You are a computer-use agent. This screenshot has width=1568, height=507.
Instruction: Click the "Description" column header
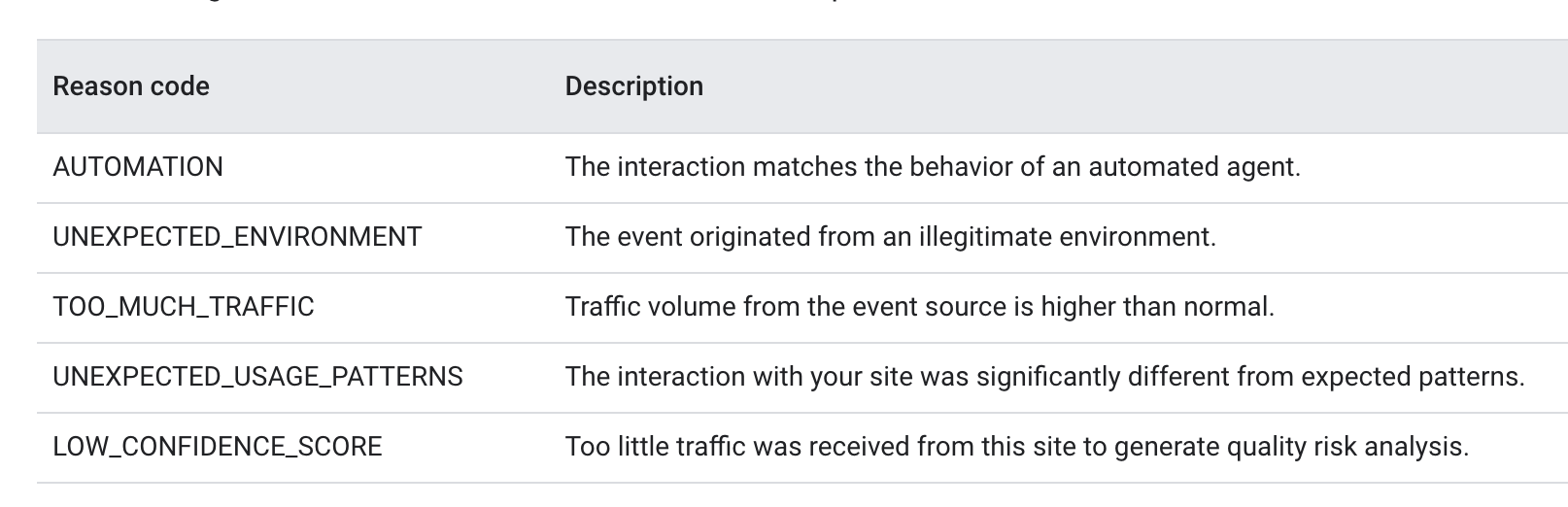click(x=633, y=86)
